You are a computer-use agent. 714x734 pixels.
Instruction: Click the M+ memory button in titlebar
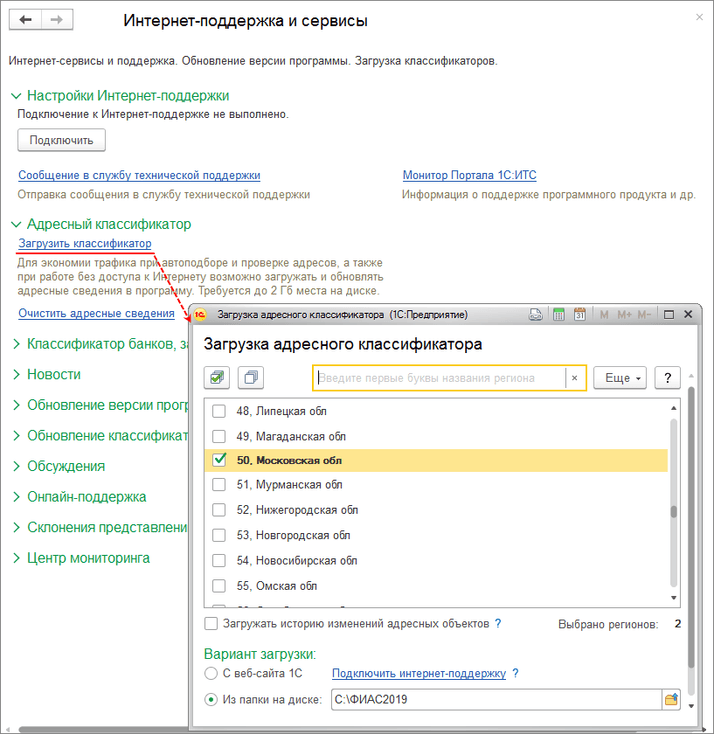[624, 315]
